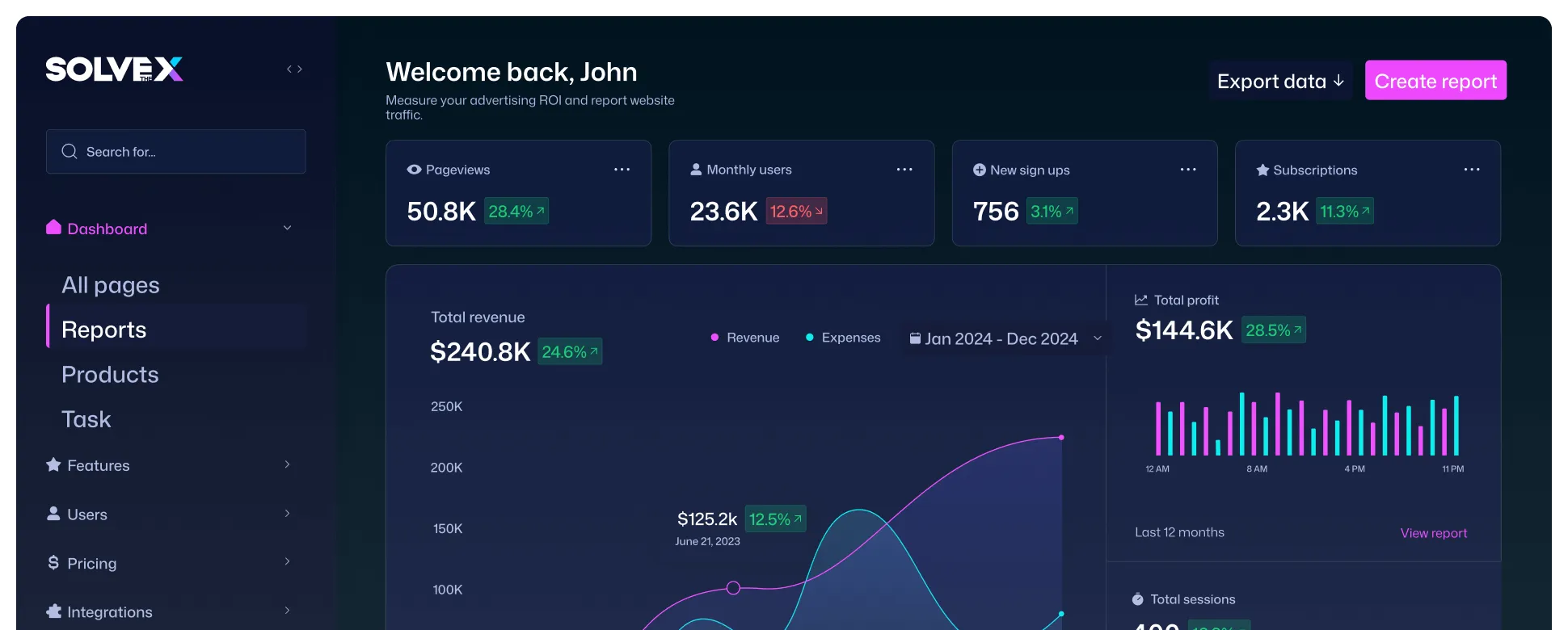Click the Create report button
The image size is (1568, 630).
pos(1435,81)
